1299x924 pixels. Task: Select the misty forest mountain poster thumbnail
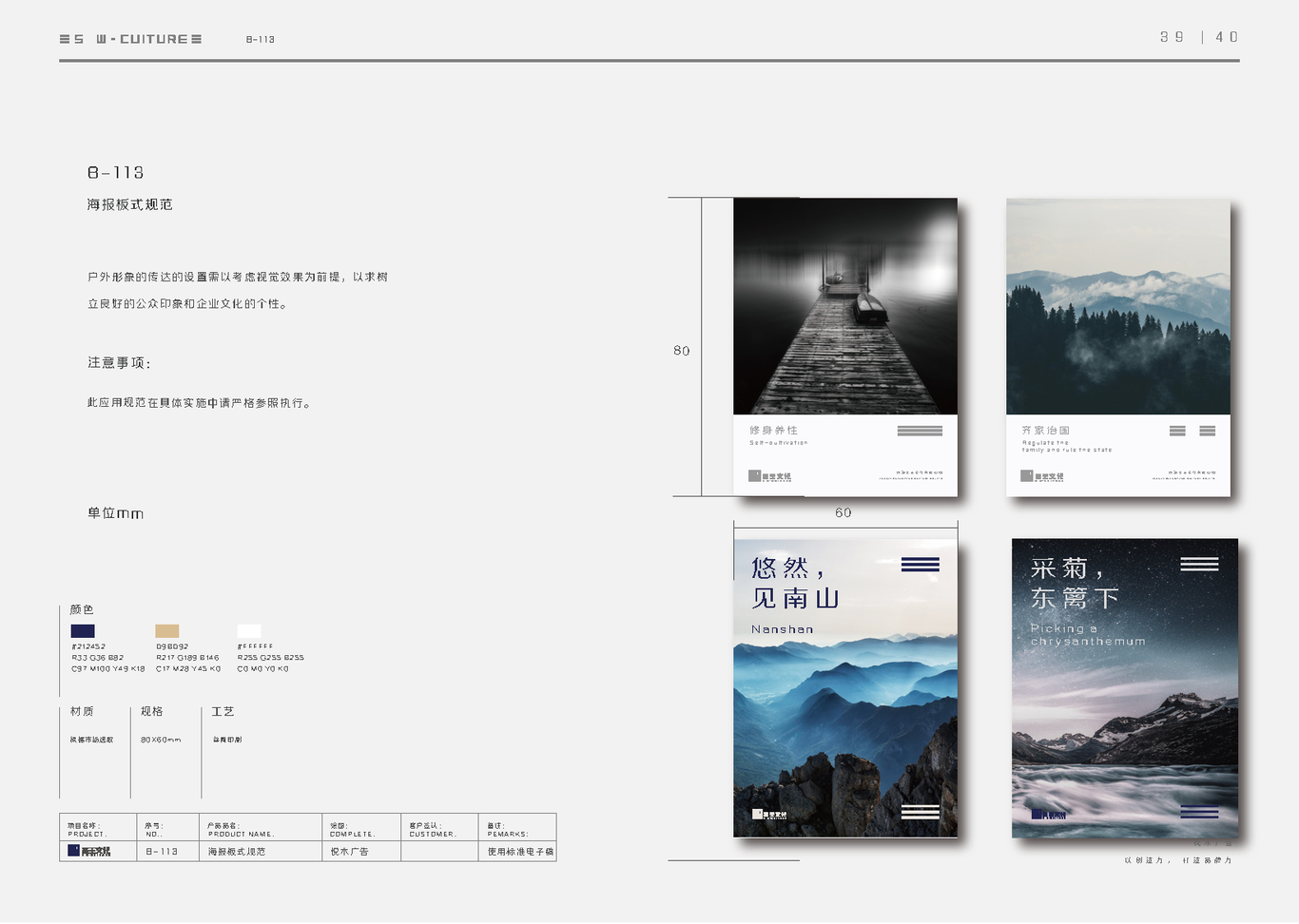coord(1118,347)
